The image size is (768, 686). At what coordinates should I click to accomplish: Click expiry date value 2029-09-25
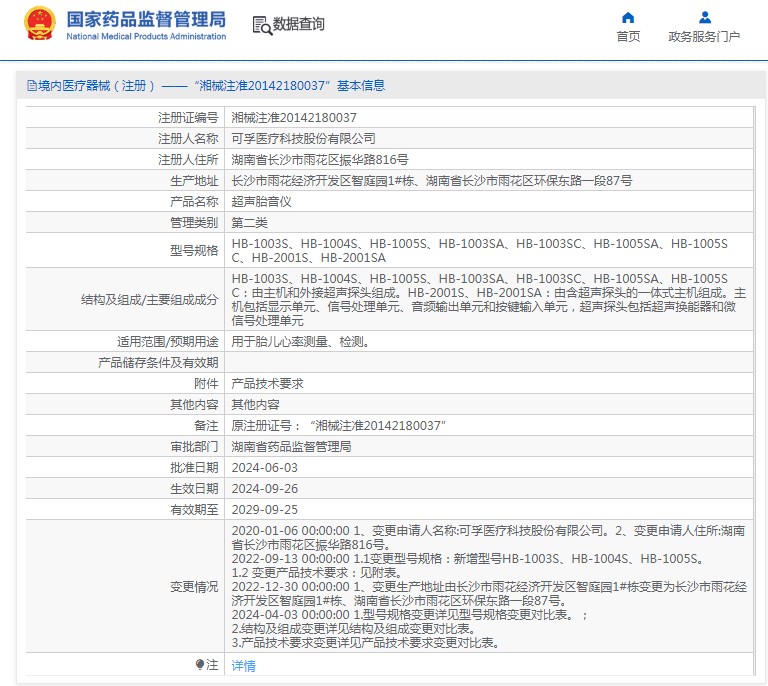tap(265, 509)
